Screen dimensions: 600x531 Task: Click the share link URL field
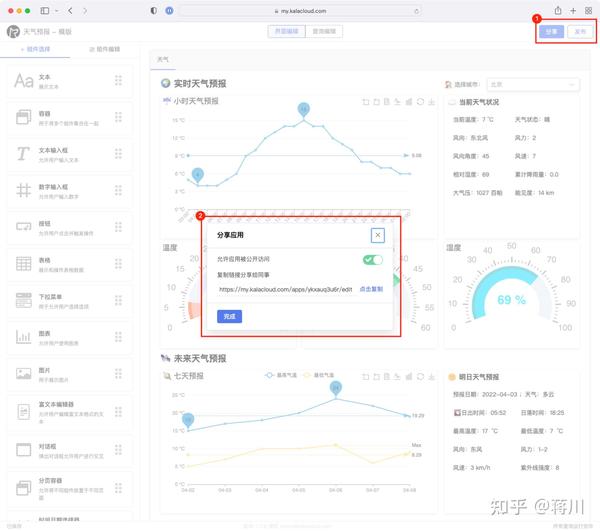pos(285,290)
